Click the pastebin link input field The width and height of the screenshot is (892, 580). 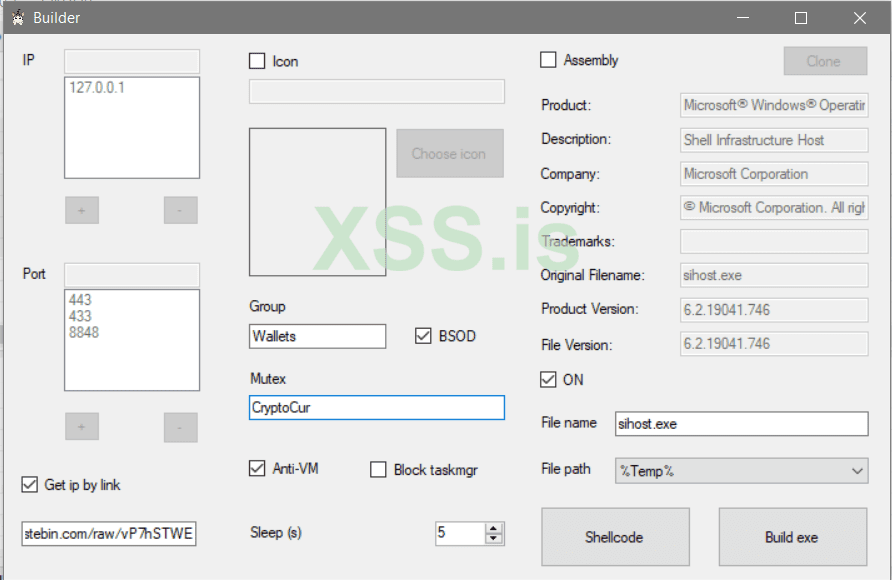(109, 533)
